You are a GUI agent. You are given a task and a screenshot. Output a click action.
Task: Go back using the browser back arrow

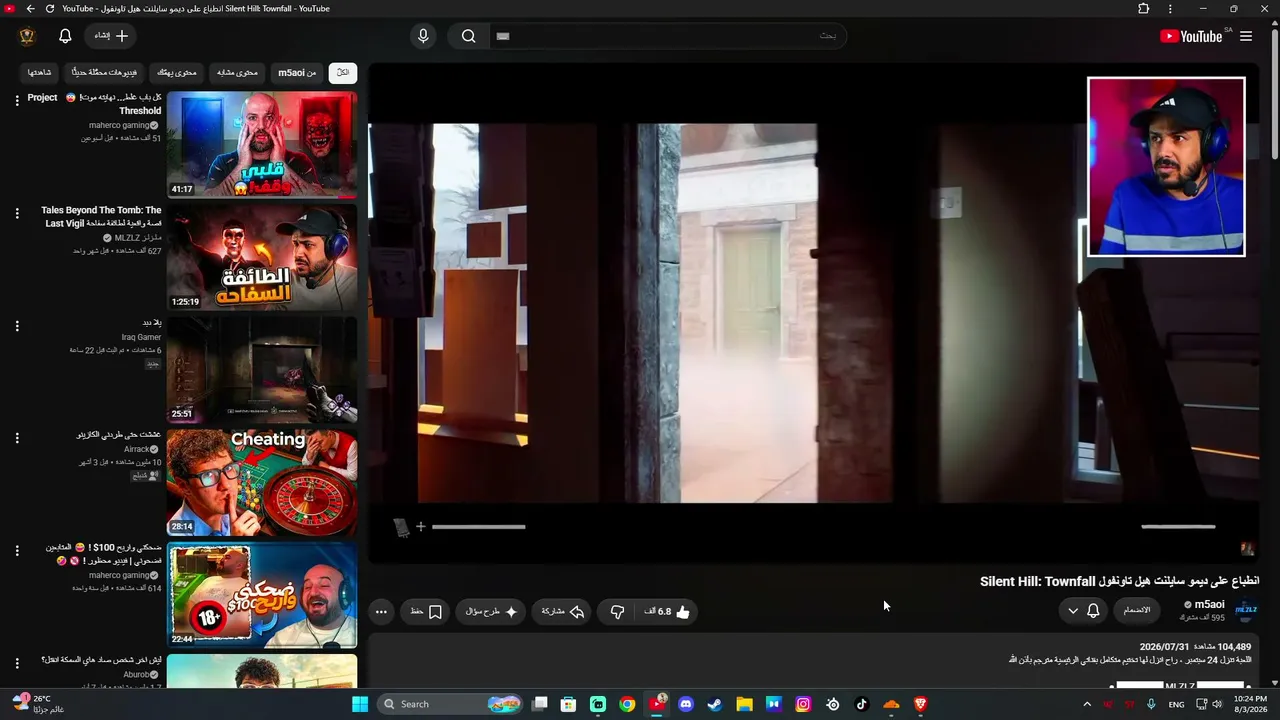30,9
